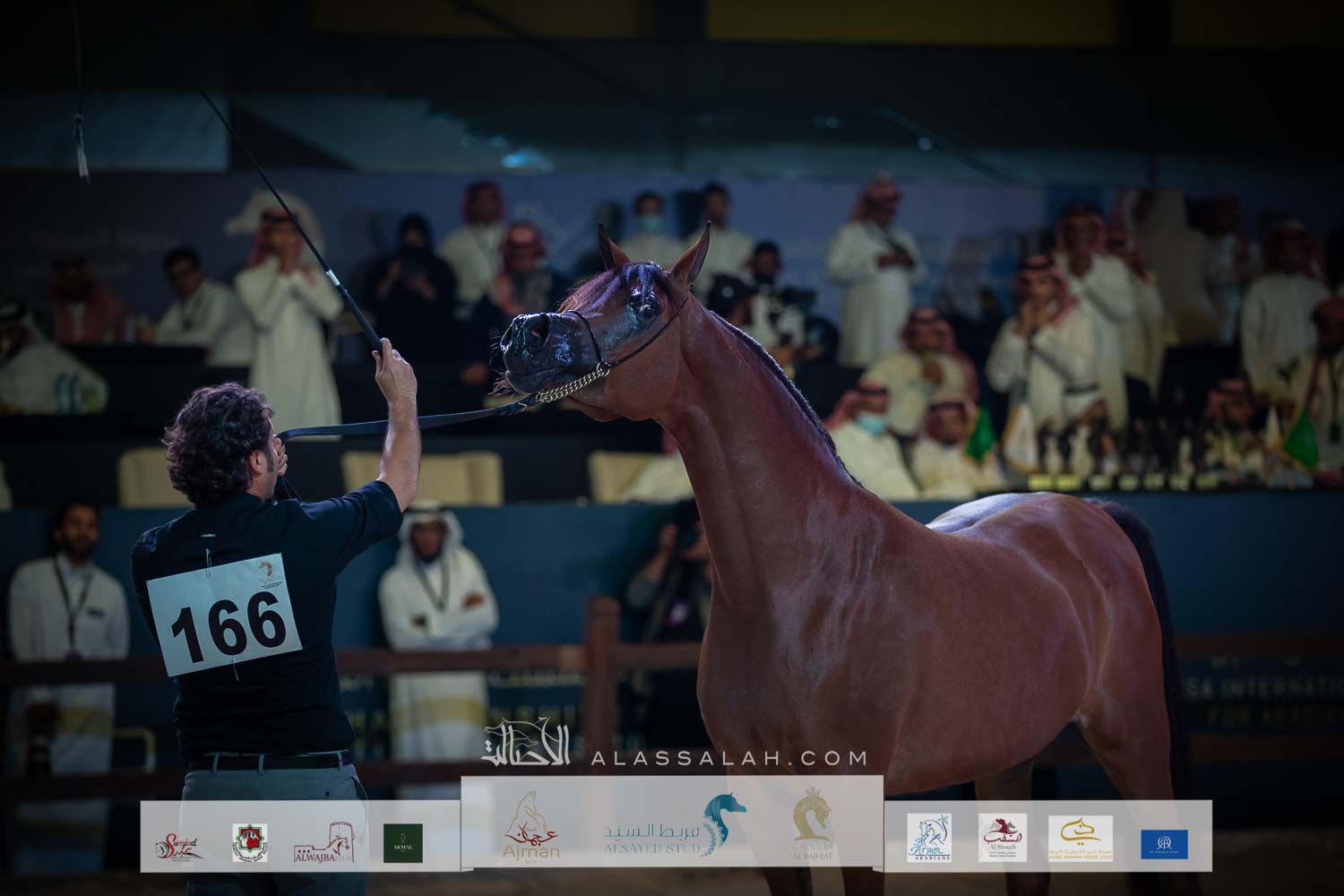
Task: Click the handler's number 166 bib
Action: pyautogui.click(x=224, y=616)
